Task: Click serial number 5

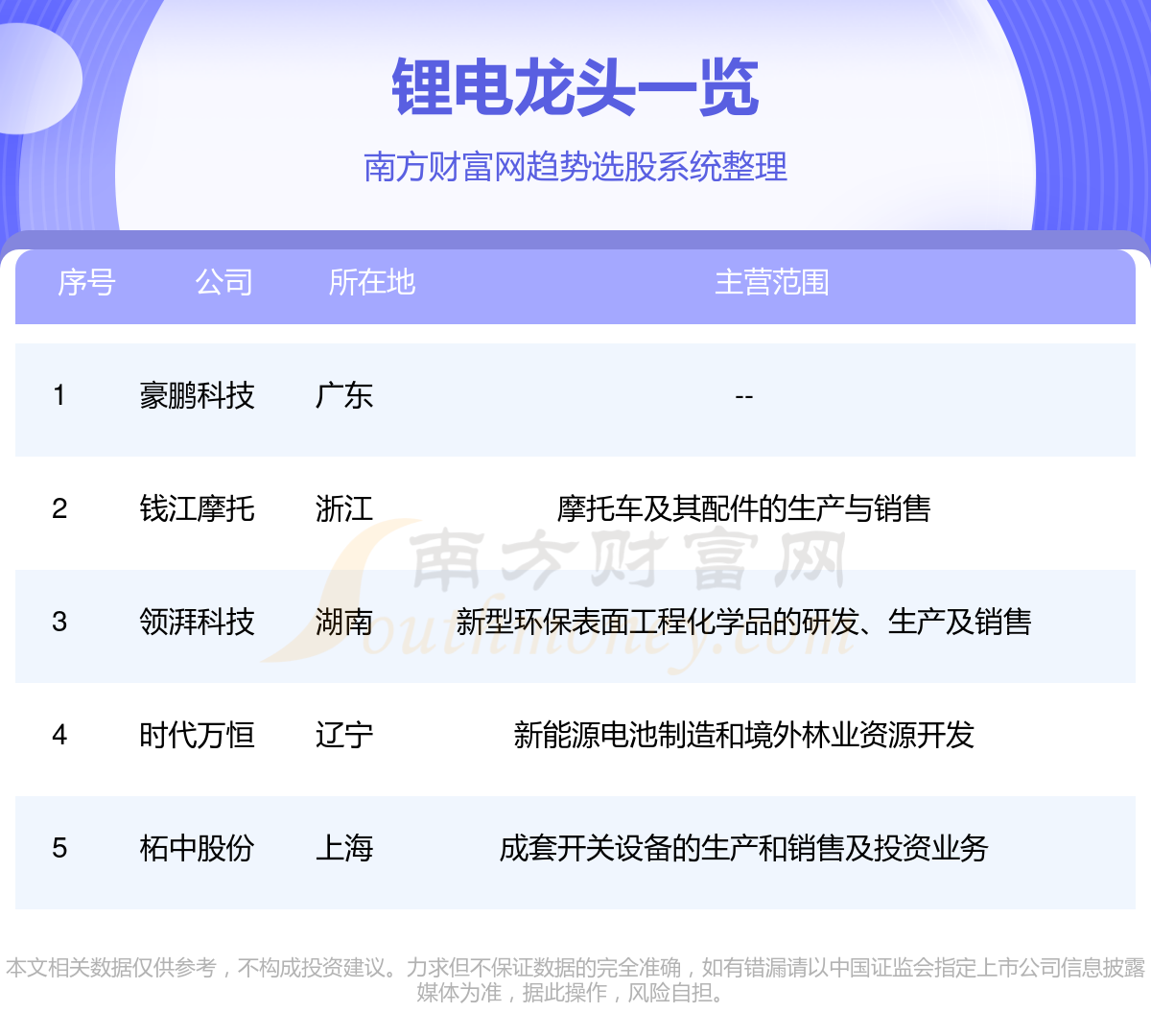Action: [59, 848]
